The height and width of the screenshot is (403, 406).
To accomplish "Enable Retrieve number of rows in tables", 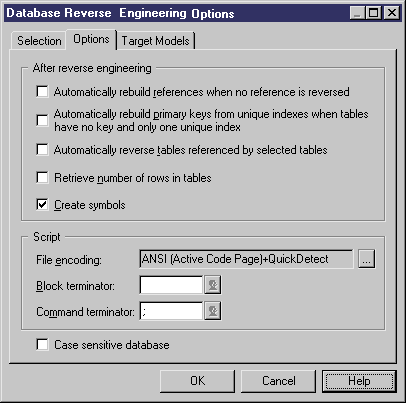I will pyautogui.click(x=42, y=177).
